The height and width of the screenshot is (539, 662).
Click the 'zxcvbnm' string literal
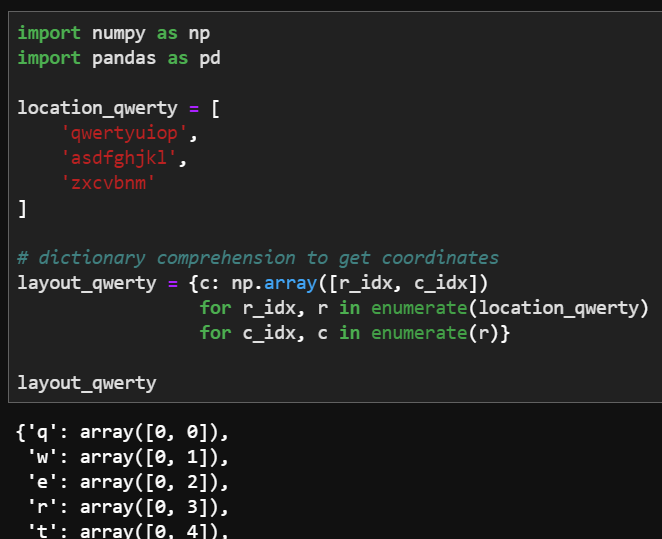110,183
